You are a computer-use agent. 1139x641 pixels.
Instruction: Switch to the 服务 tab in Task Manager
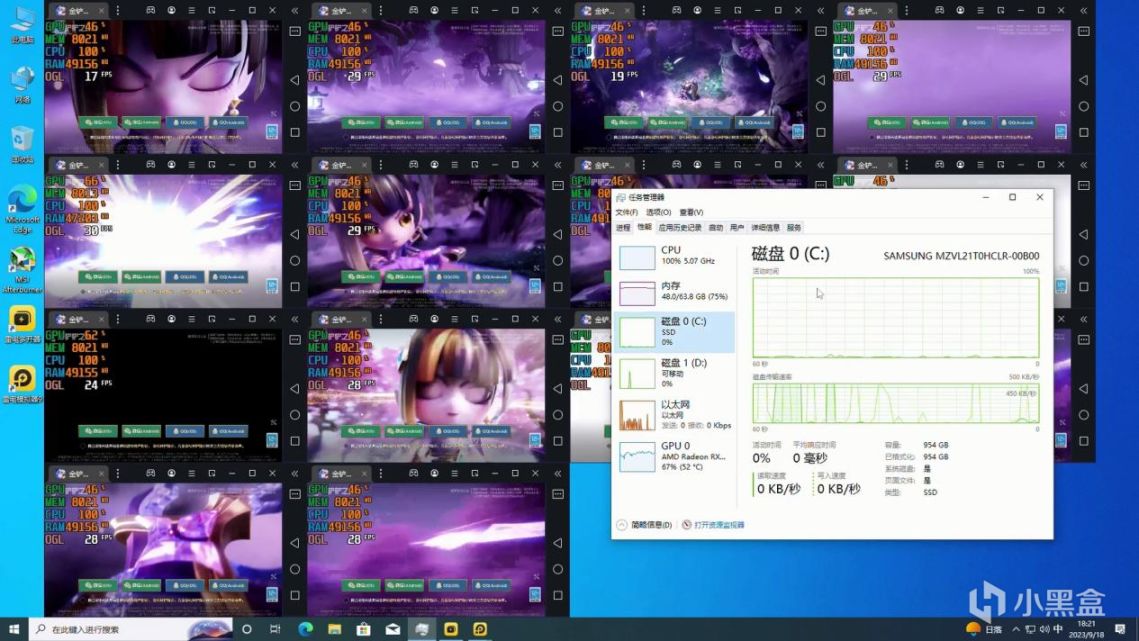click(794, 227)
